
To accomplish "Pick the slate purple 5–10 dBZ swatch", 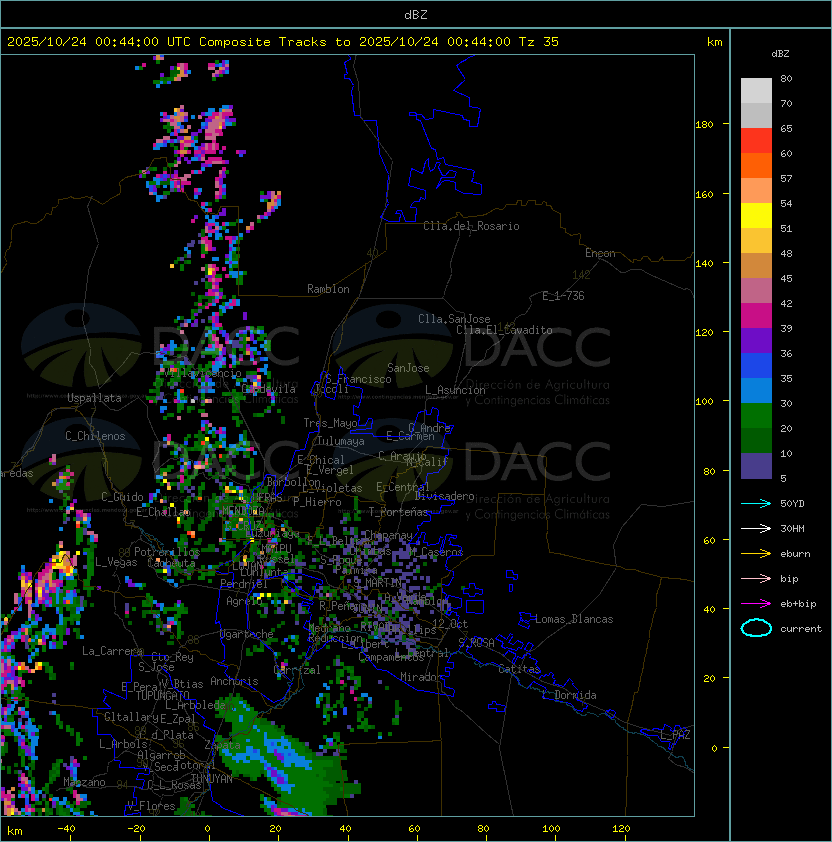I will click(x=756, y=466).
